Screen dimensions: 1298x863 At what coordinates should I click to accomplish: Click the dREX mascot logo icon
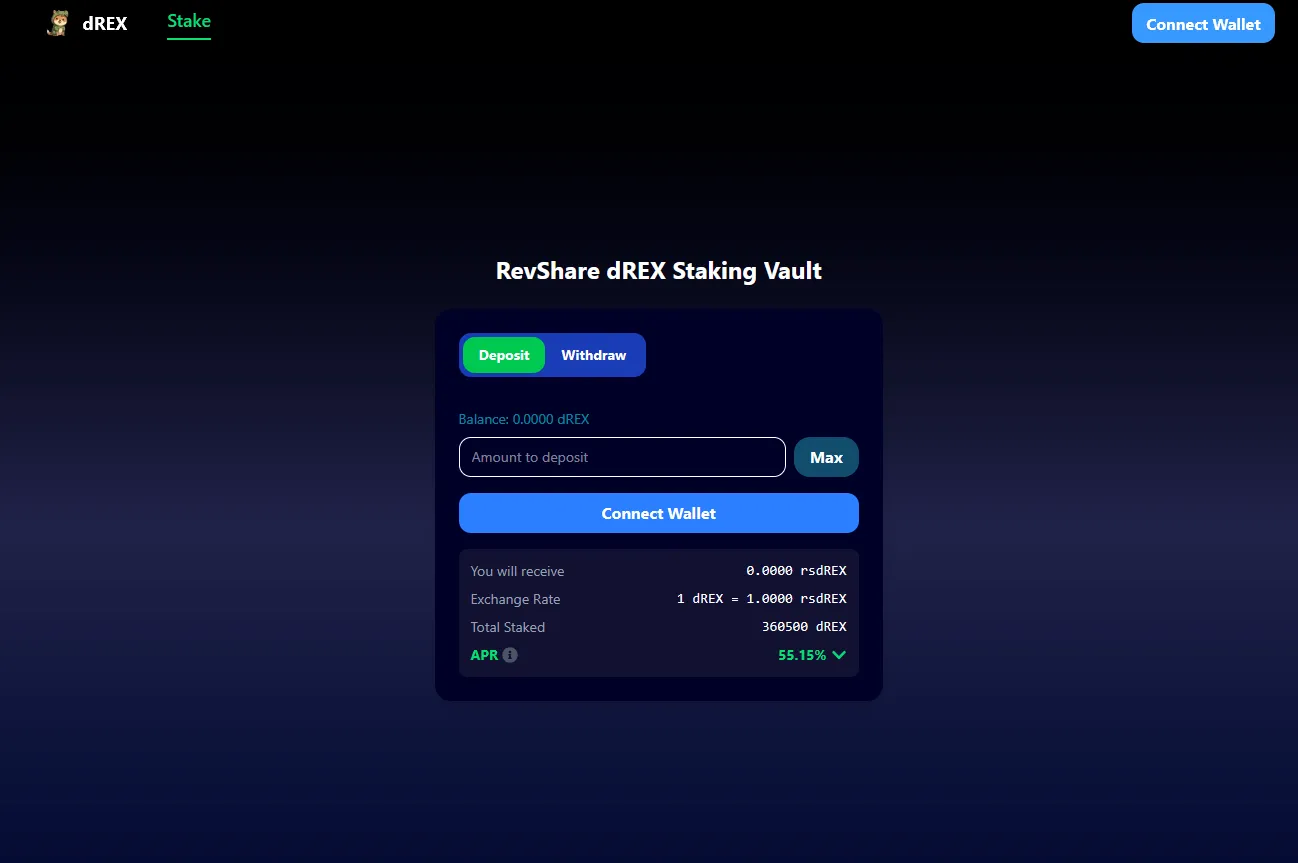click(58, 23)
